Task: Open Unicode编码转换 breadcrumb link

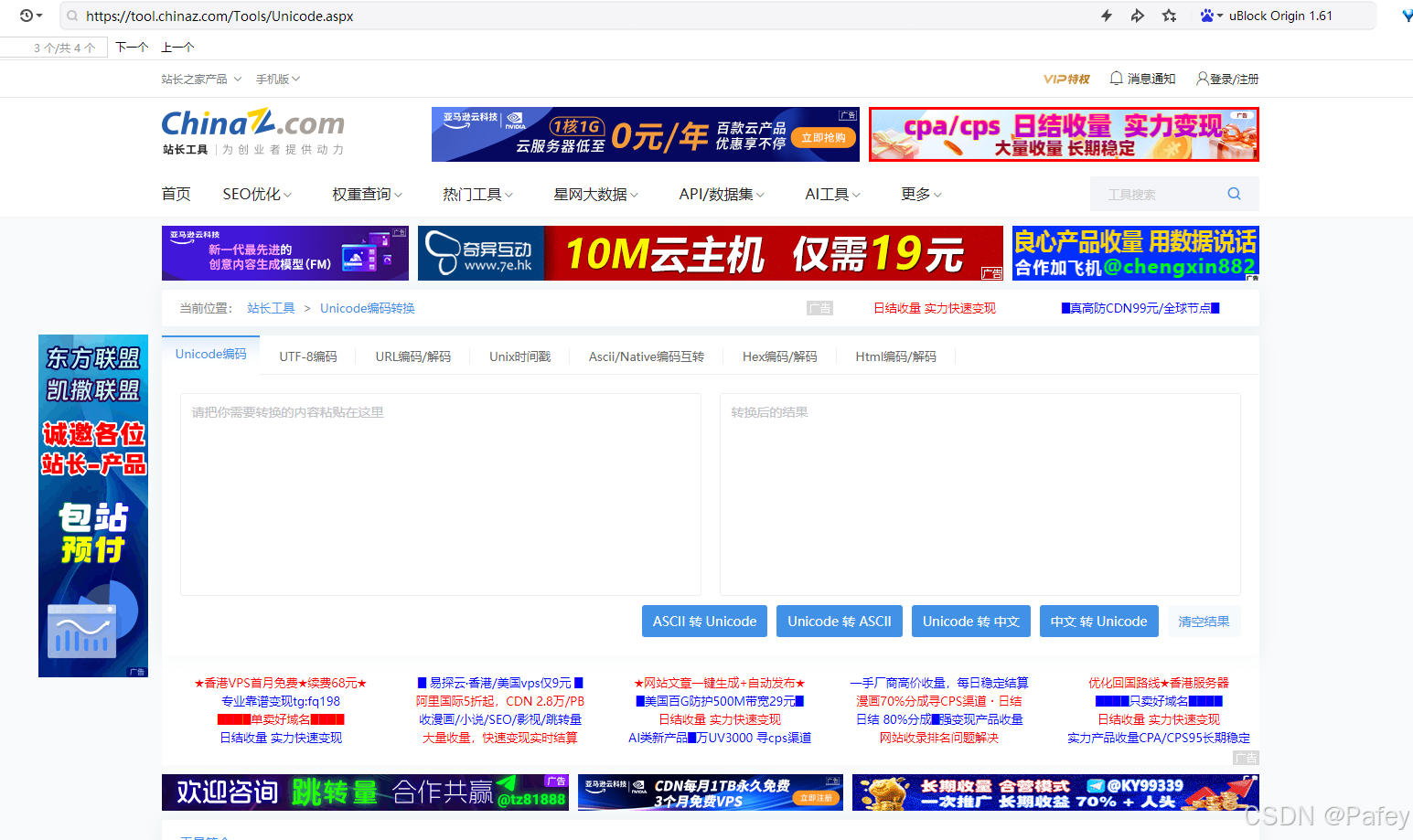Action: coord(368,308)
